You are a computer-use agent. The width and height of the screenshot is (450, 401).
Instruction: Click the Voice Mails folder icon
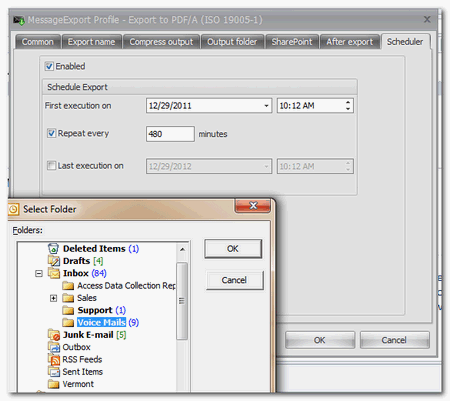click(x=68, y=323)
